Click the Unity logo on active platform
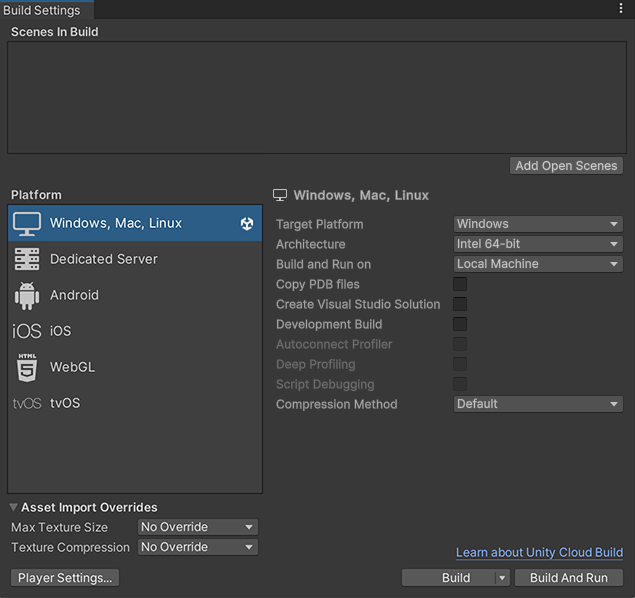635x598 pixels. (247, 223)
